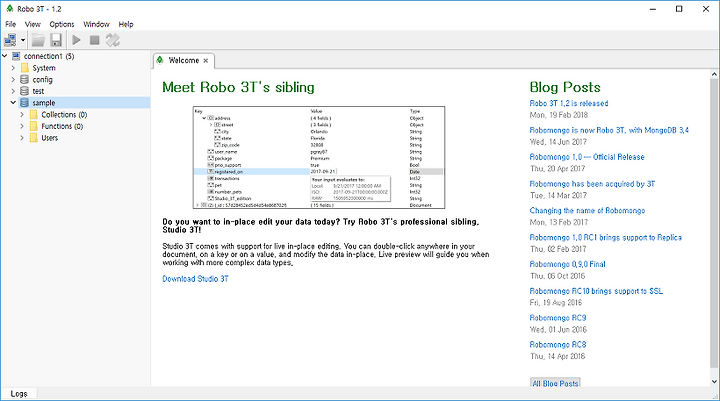Click the Open file toolbar icon
The image size is (720, 401).
pyautogui.click(x=38, y=40)
